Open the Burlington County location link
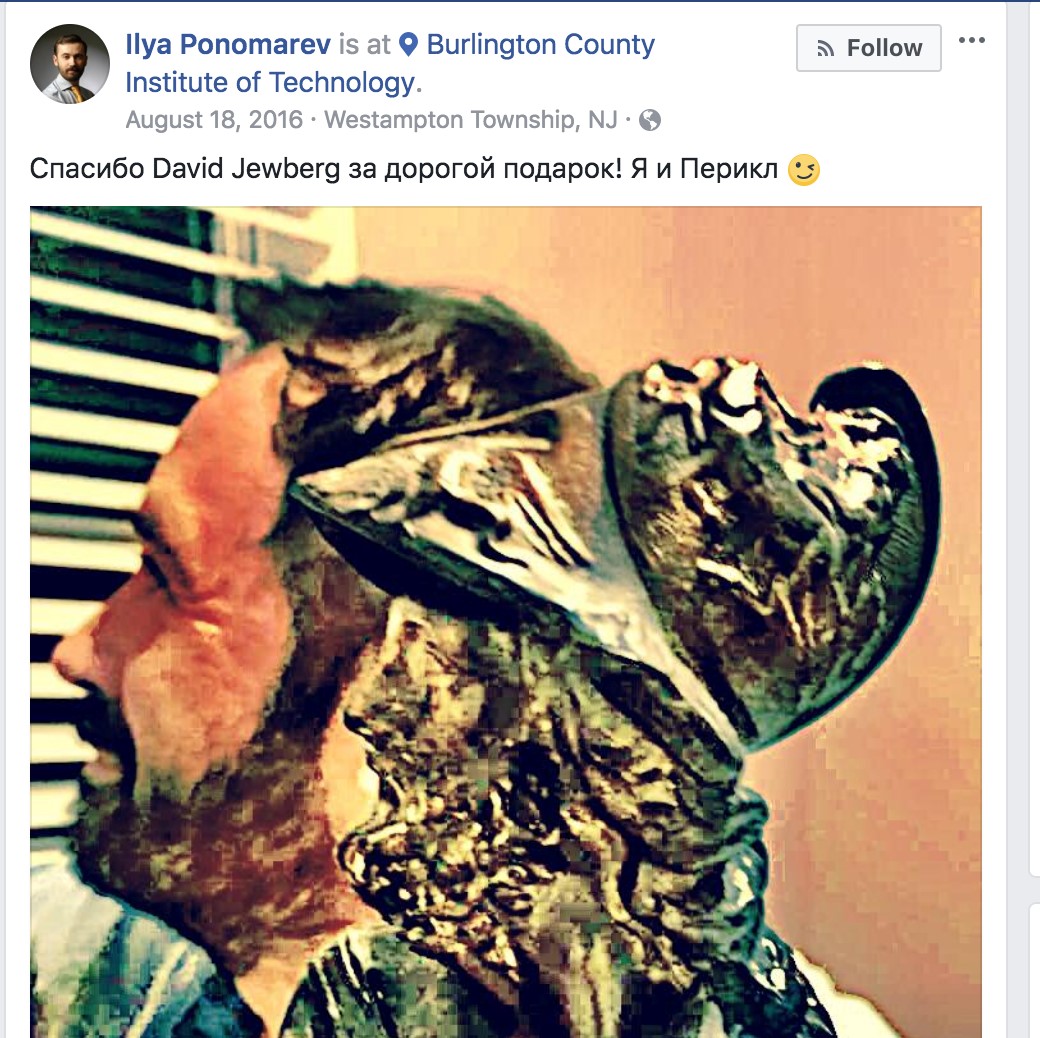 point(540,44)
